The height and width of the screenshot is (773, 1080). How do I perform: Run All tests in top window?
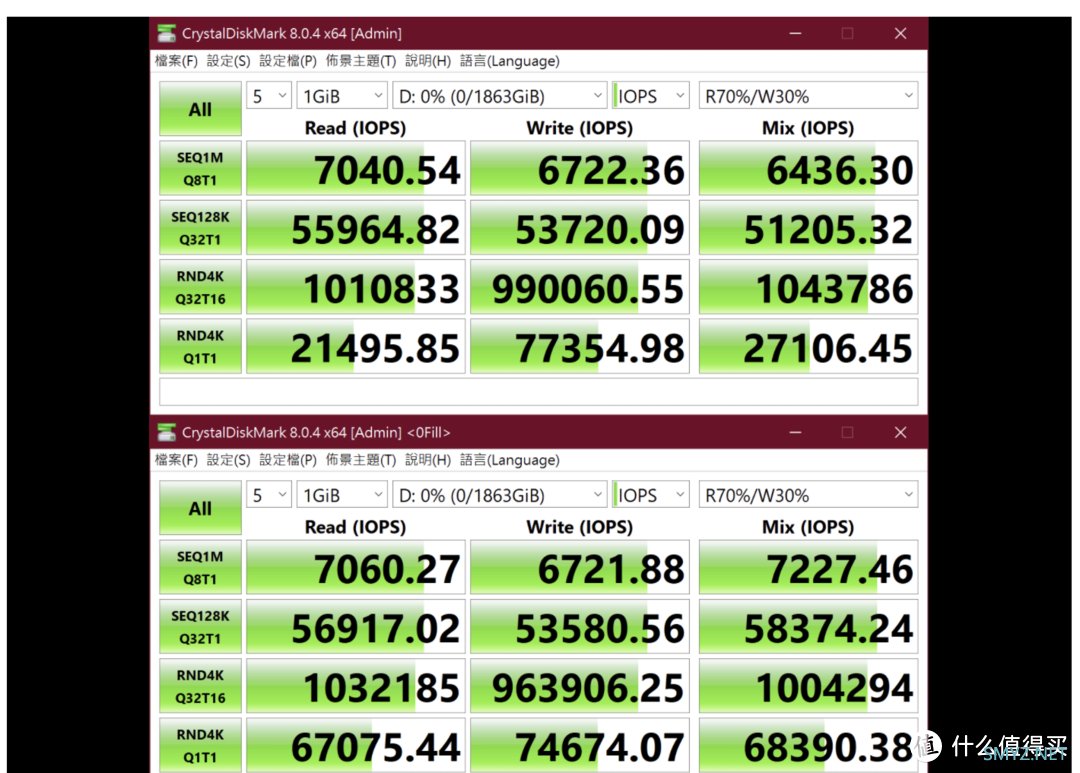coord(200,109)
